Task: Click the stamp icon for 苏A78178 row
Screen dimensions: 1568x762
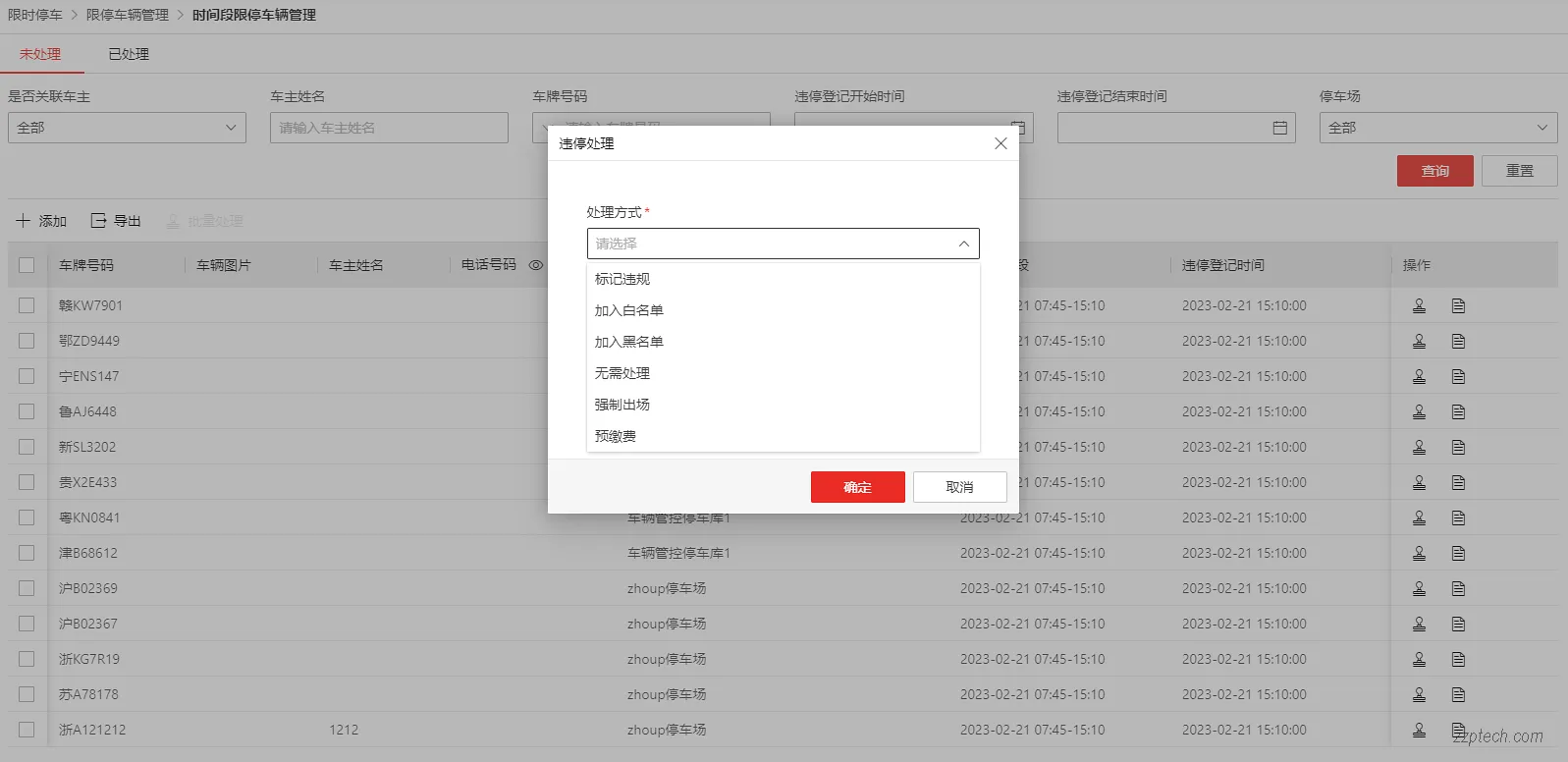Action: [x=1419, y=694]
